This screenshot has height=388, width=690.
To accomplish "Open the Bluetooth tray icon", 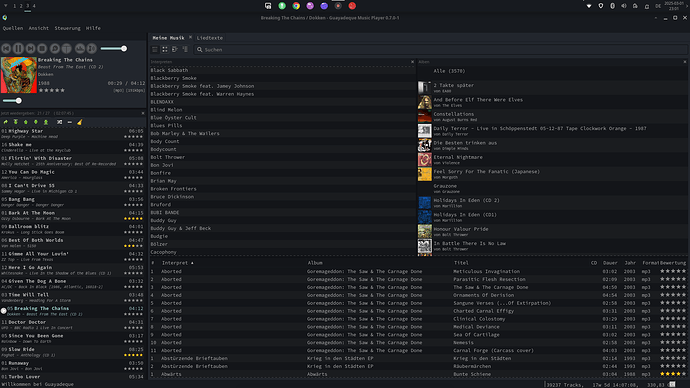I will coord(612,6).
